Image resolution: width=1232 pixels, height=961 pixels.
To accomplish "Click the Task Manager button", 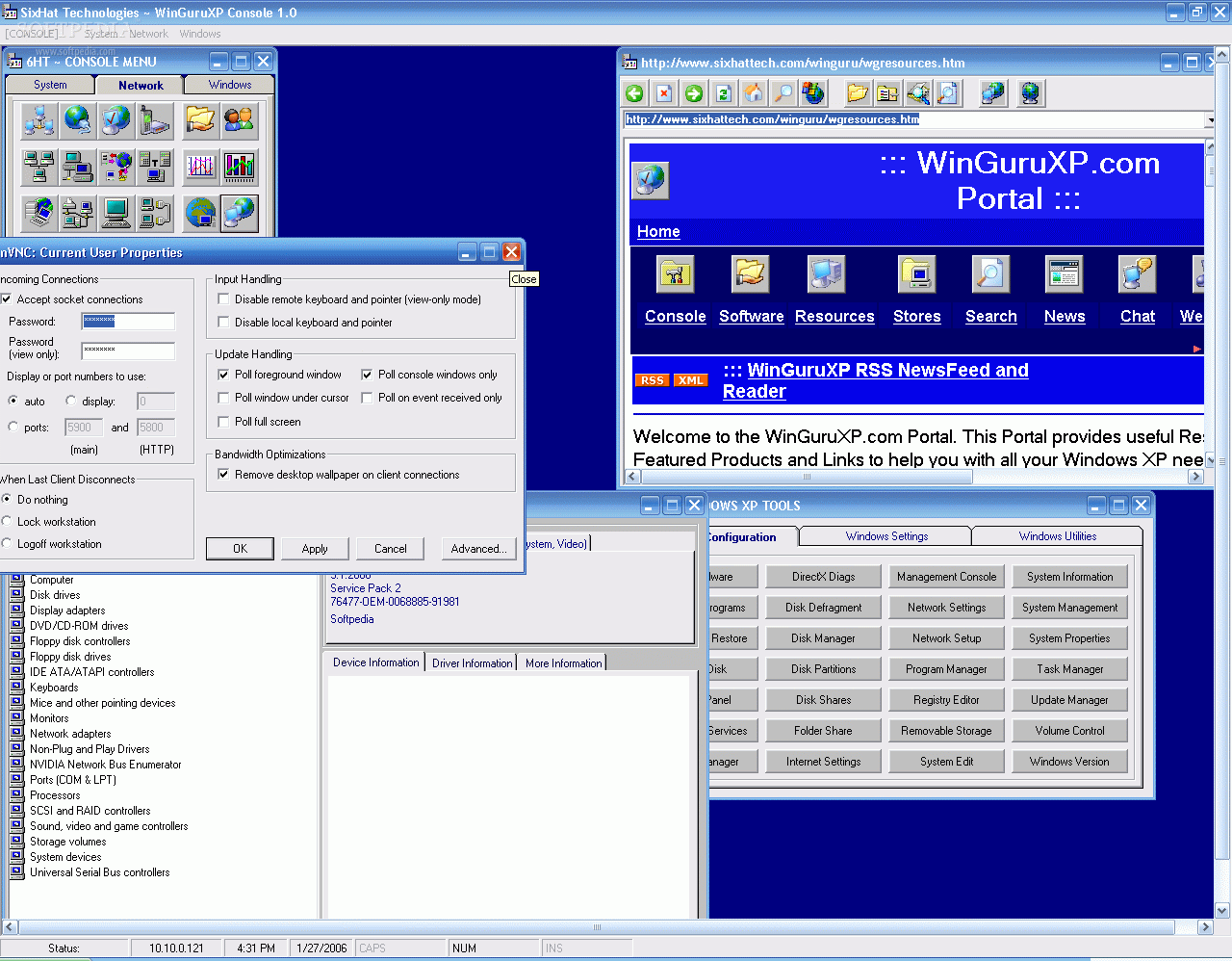I will pyautogui.click(x=1070, y=669).
